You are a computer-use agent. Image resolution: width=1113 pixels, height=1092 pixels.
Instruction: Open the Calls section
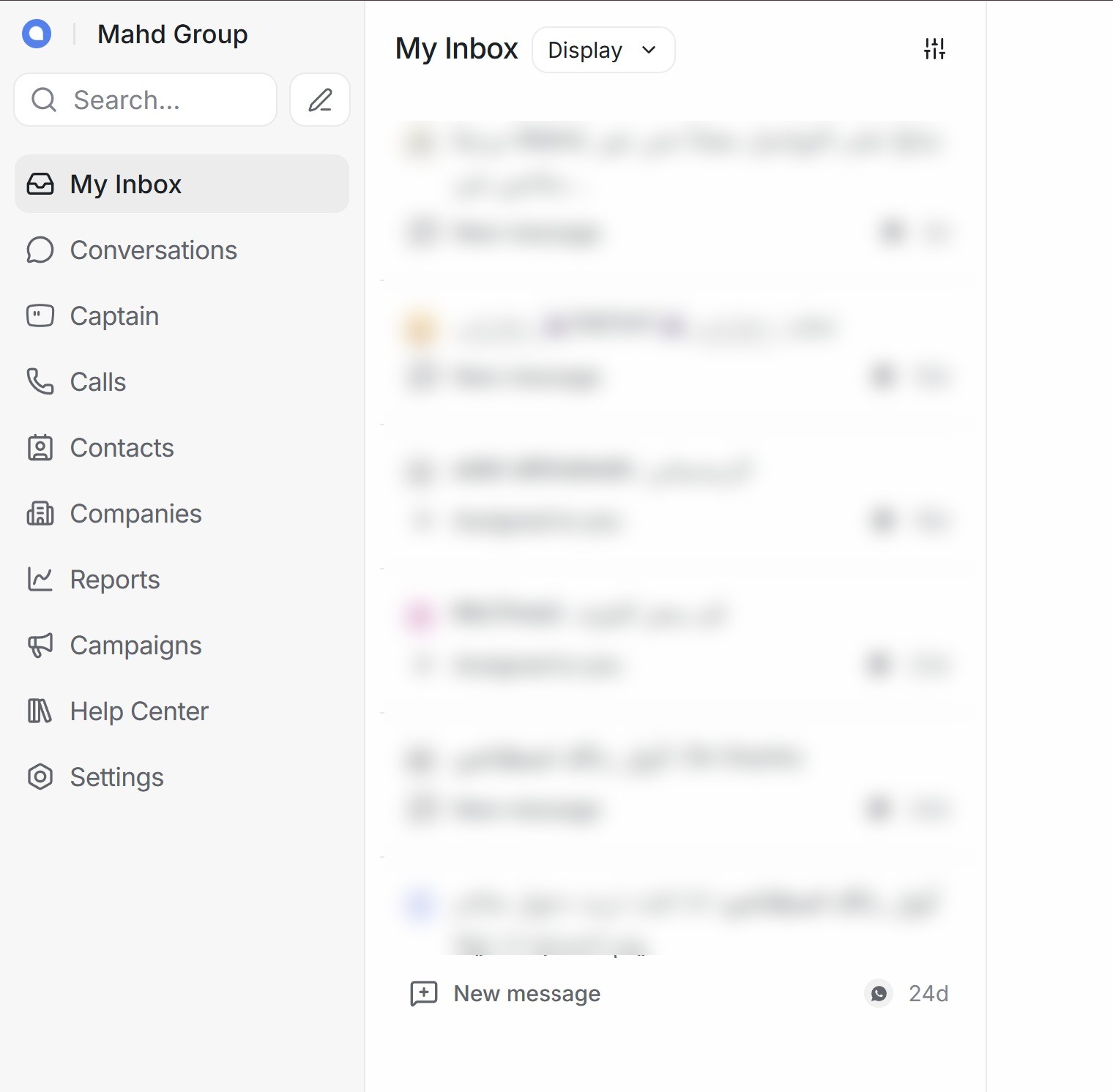click(182, 382)
